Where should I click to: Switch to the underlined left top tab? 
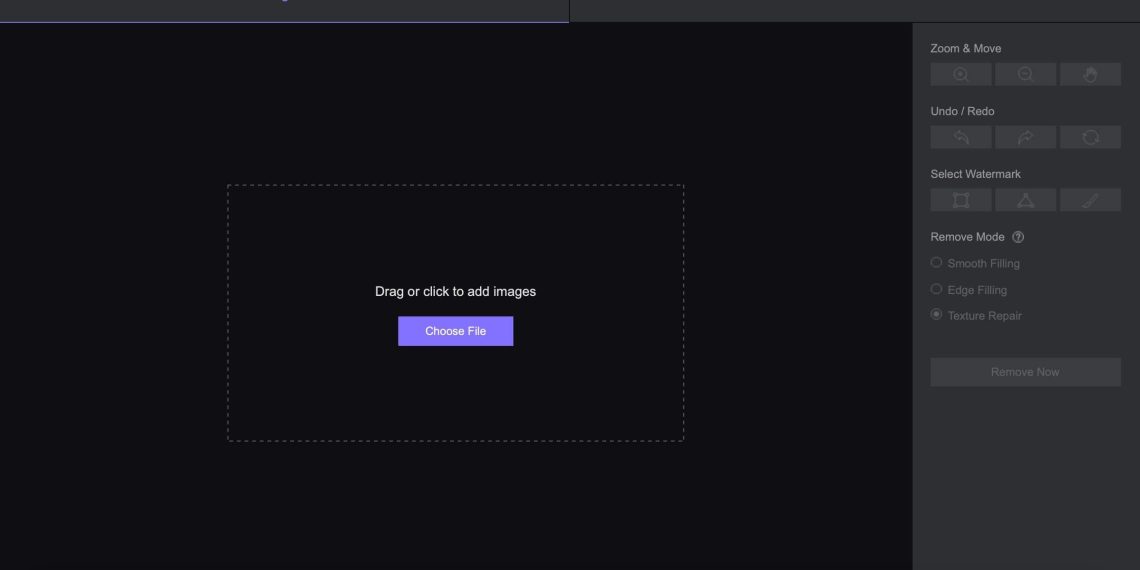tap(284, 10)
